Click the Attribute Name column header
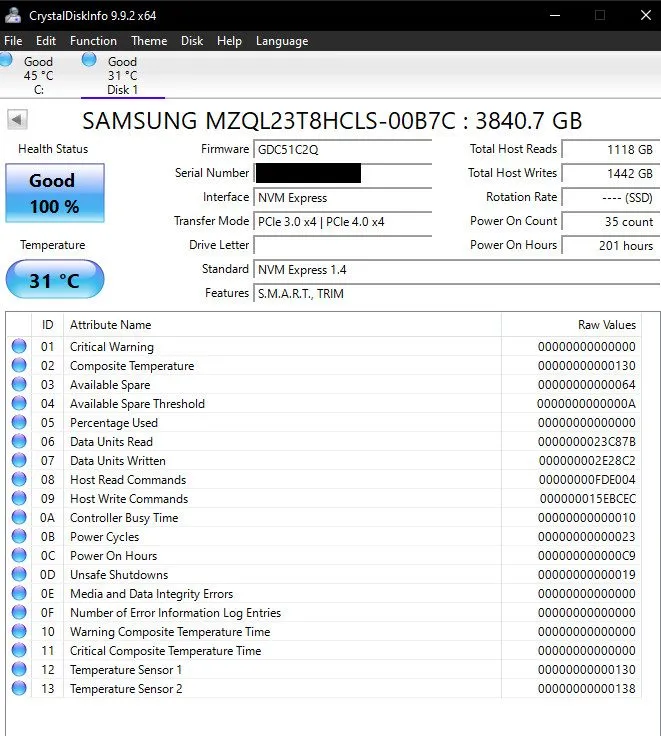Screen dimensions: 661x736 tap(282, 325)
